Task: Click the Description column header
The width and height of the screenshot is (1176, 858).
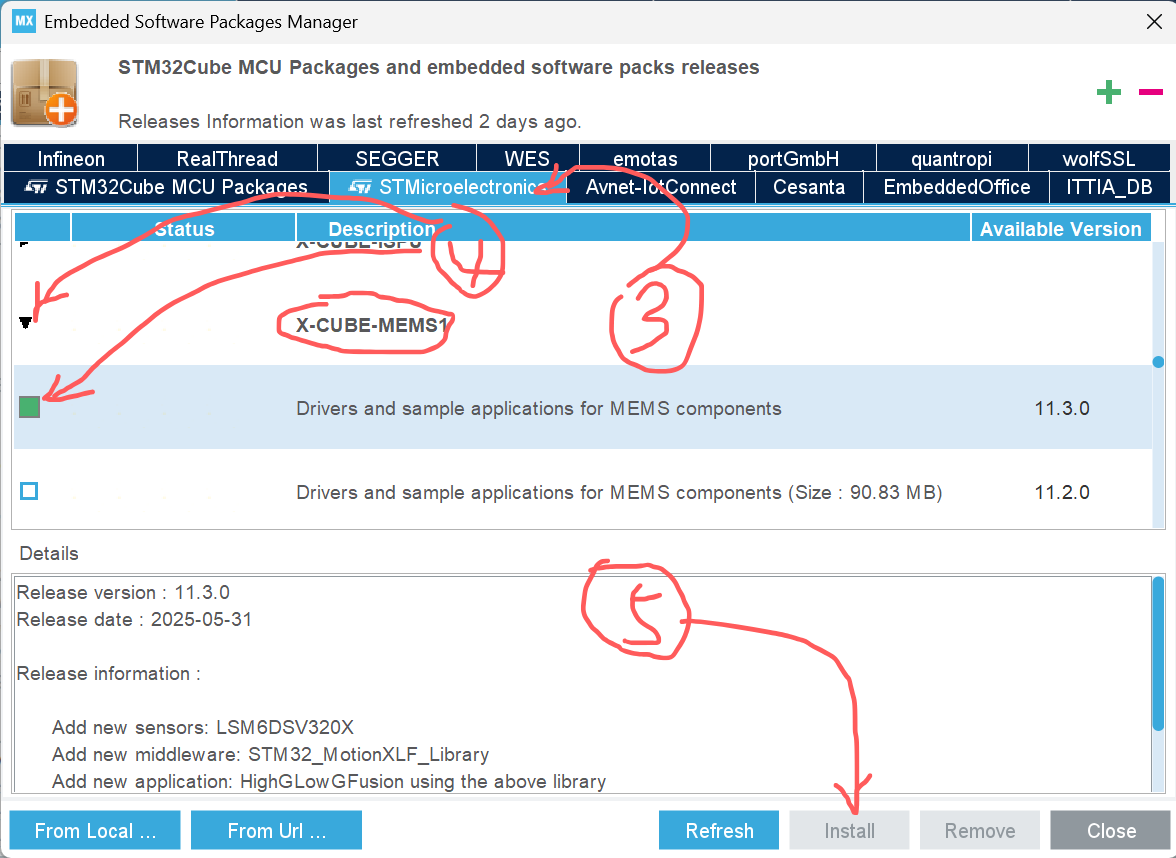Action: [633, 228]
